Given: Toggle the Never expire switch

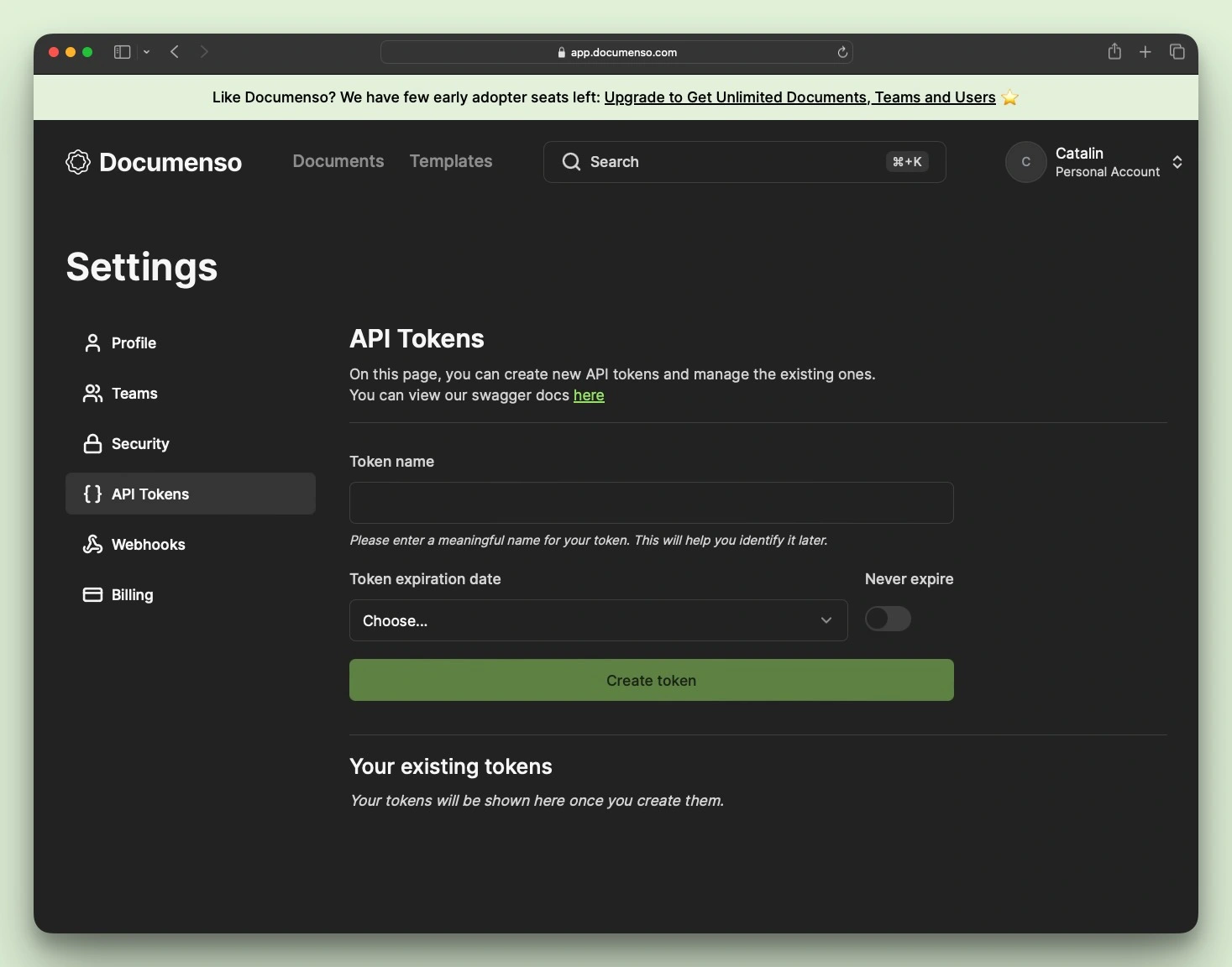Looking at the screenshot, I should pyautogui.click(x=888, y=619).
